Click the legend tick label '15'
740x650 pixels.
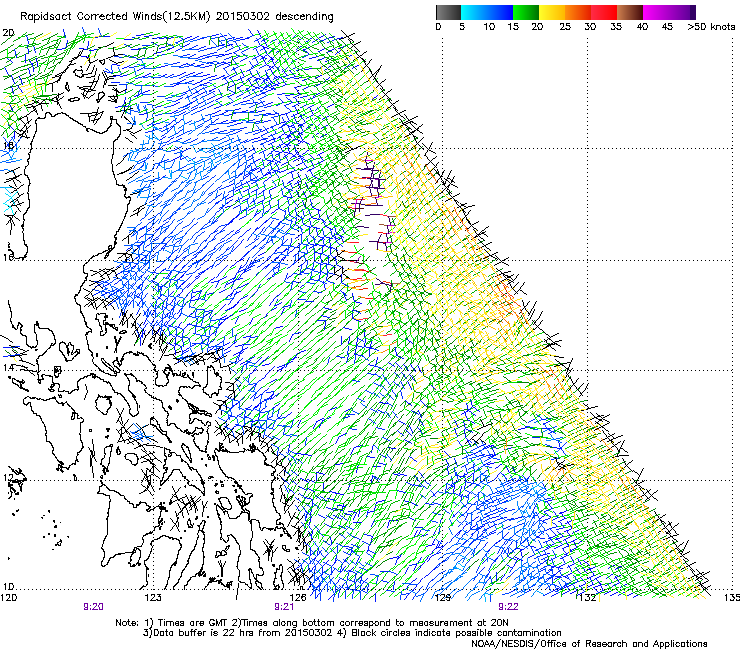(x=513, y=27)
